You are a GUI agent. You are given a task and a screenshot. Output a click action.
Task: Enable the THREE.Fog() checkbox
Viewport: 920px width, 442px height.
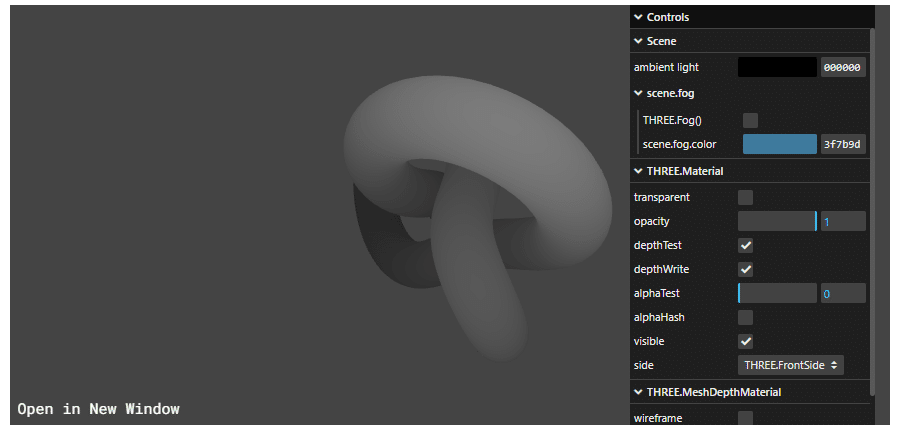(x=750, y=120)
